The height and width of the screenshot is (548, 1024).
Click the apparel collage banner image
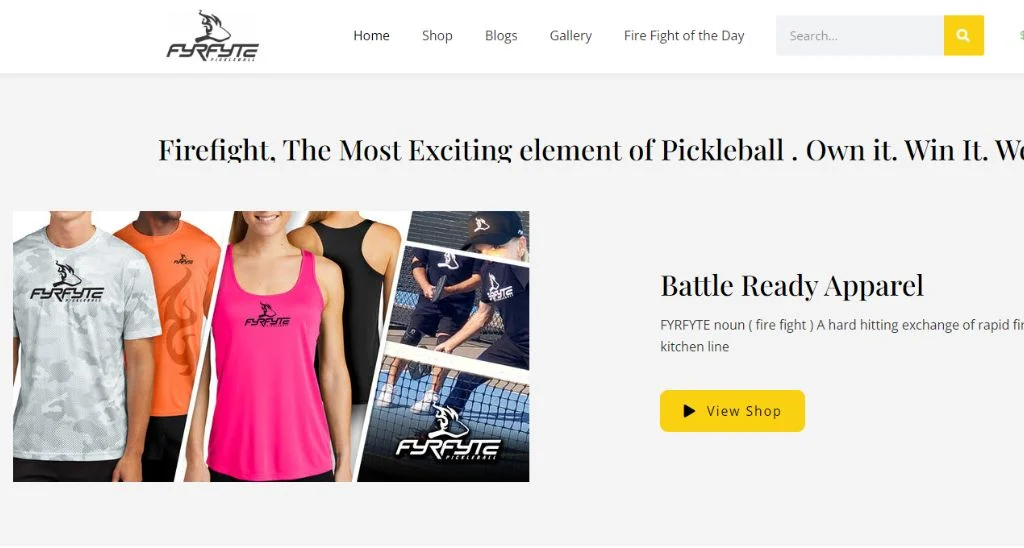(x=271, y=346)
